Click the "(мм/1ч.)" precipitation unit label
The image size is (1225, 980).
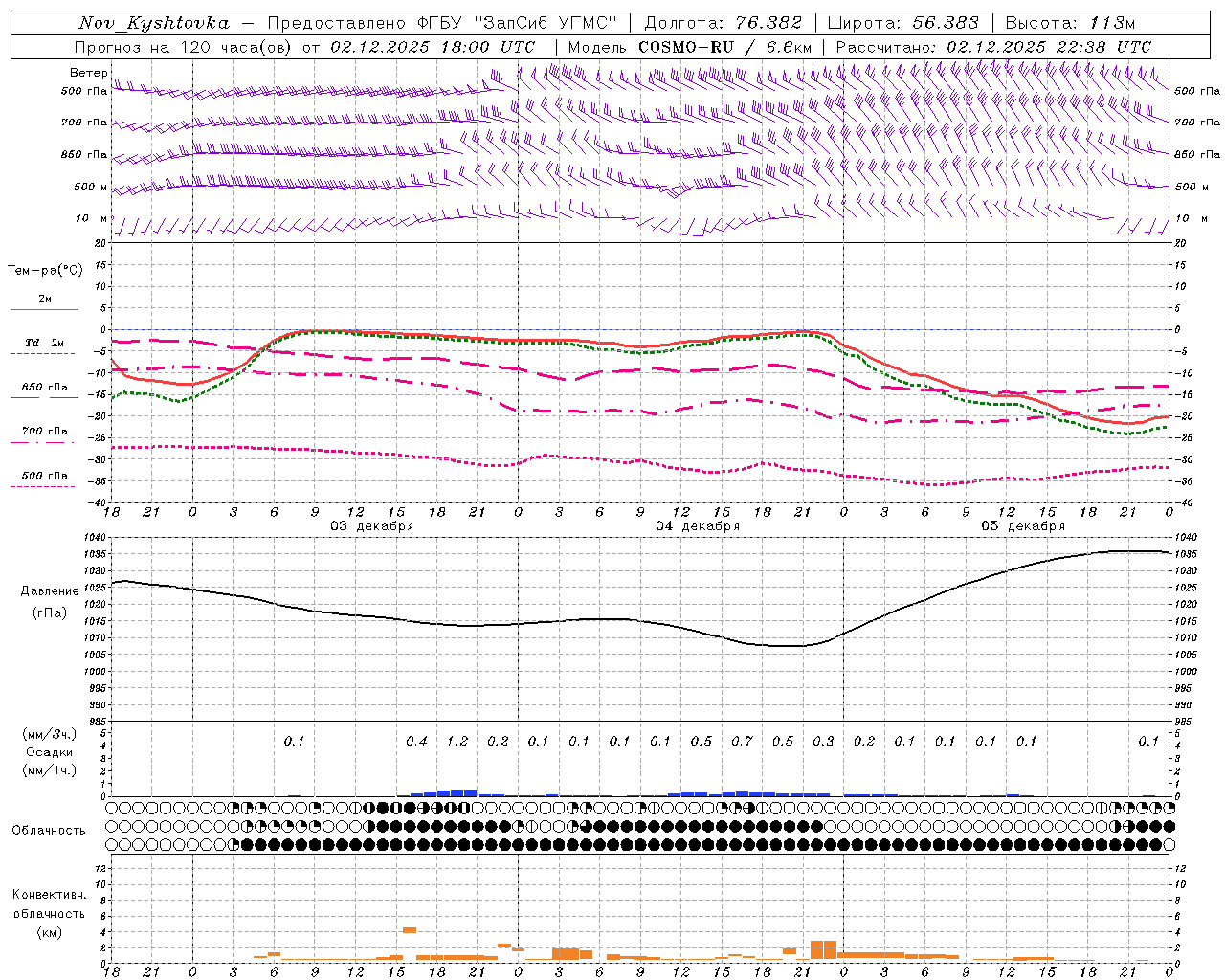tap(50, 770)
